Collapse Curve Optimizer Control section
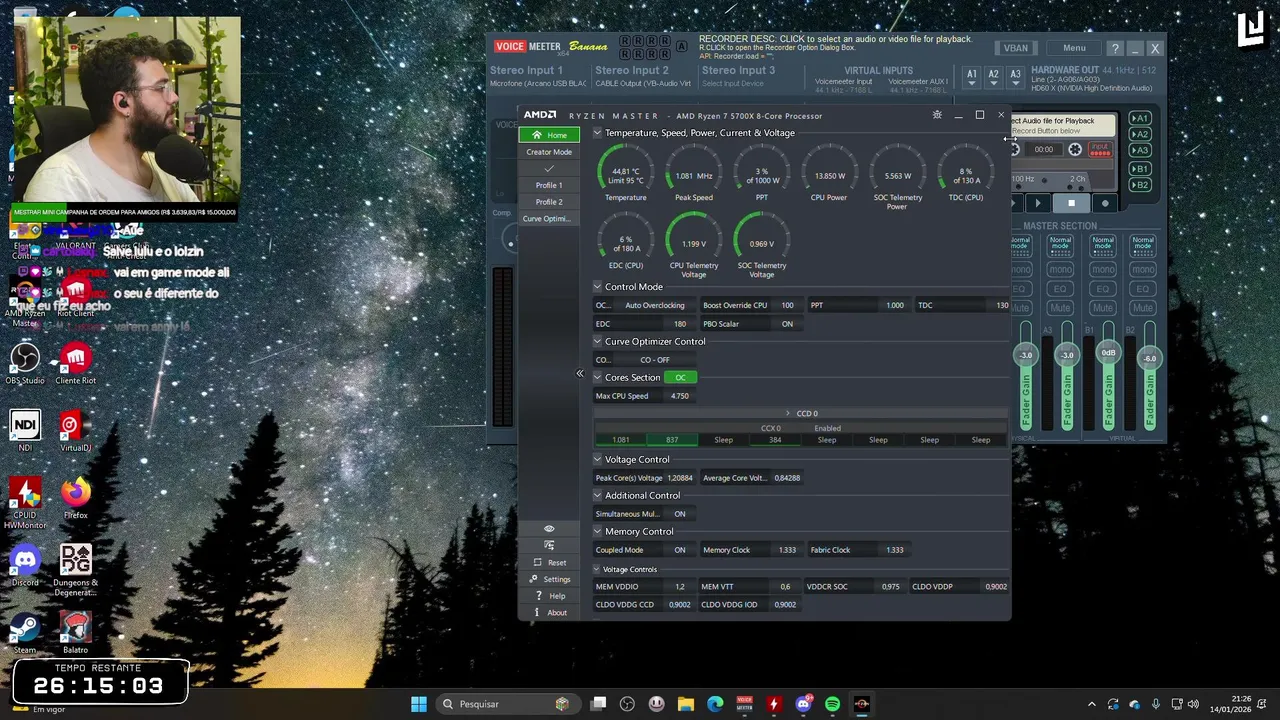Viewport: 1280px width, 720px height. coord(597,342)
